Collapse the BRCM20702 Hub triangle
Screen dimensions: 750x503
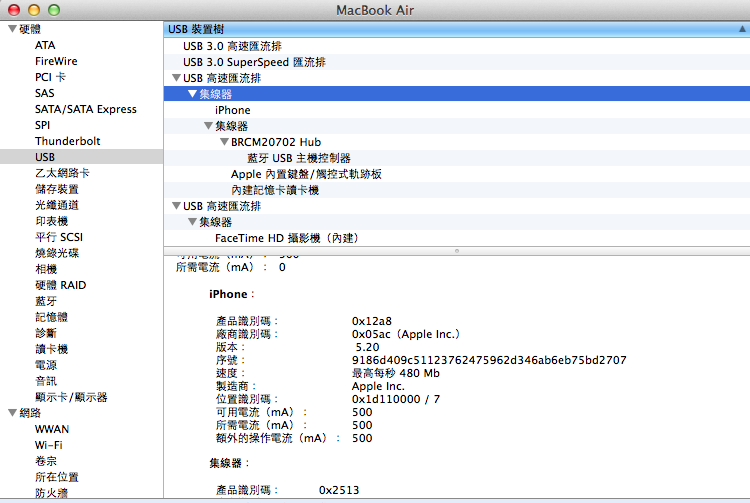(224, 142)
